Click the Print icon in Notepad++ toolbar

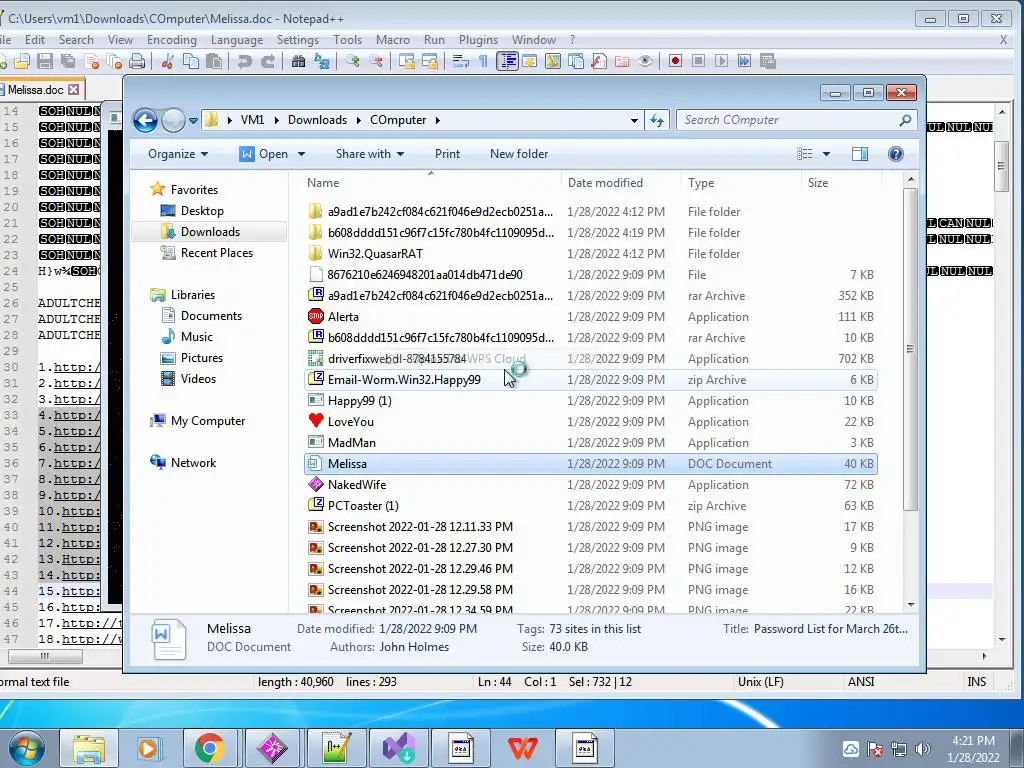click(x=137, y=61)
